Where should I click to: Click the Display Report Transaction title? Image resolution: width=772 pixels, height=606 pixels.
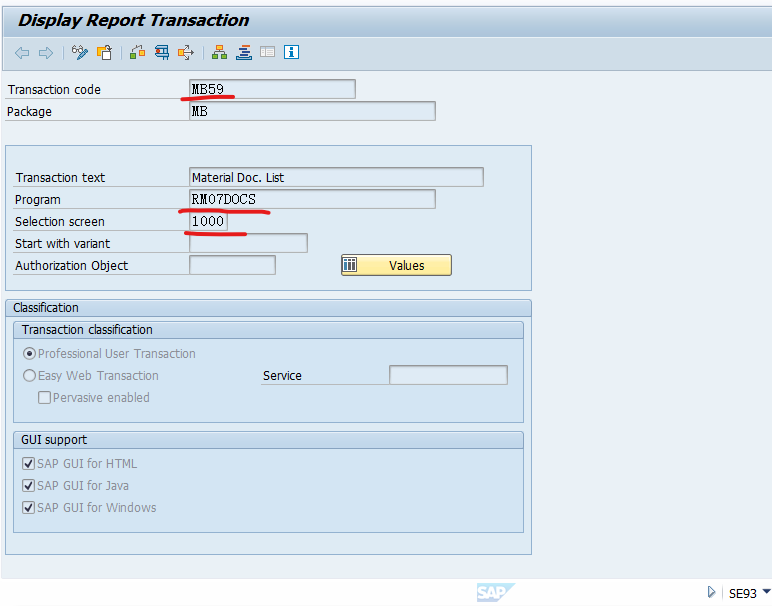pyautogui.click(x=133, y=20)
